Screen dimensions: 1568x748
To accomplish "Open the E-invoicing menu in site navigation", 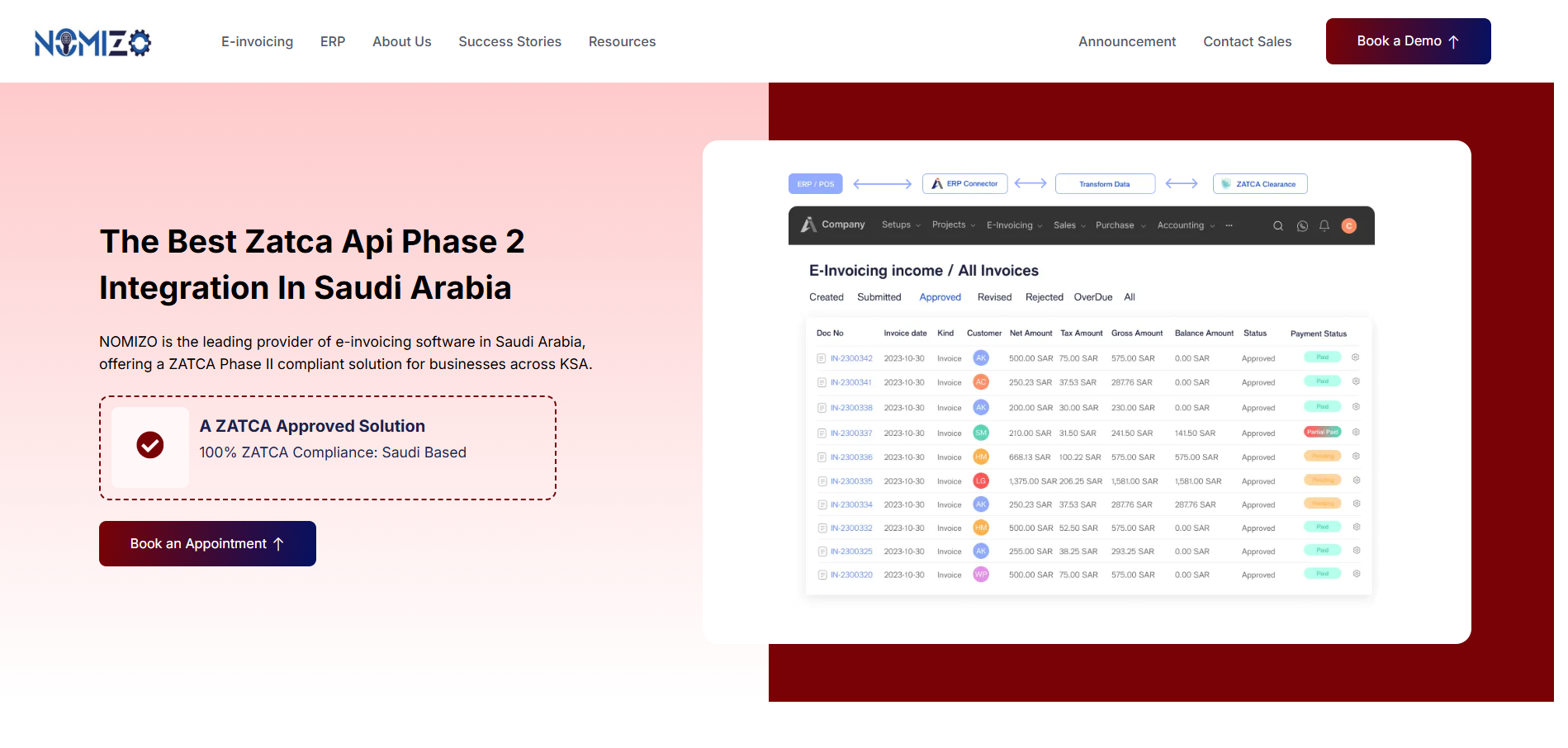I will tap(257, 42).
